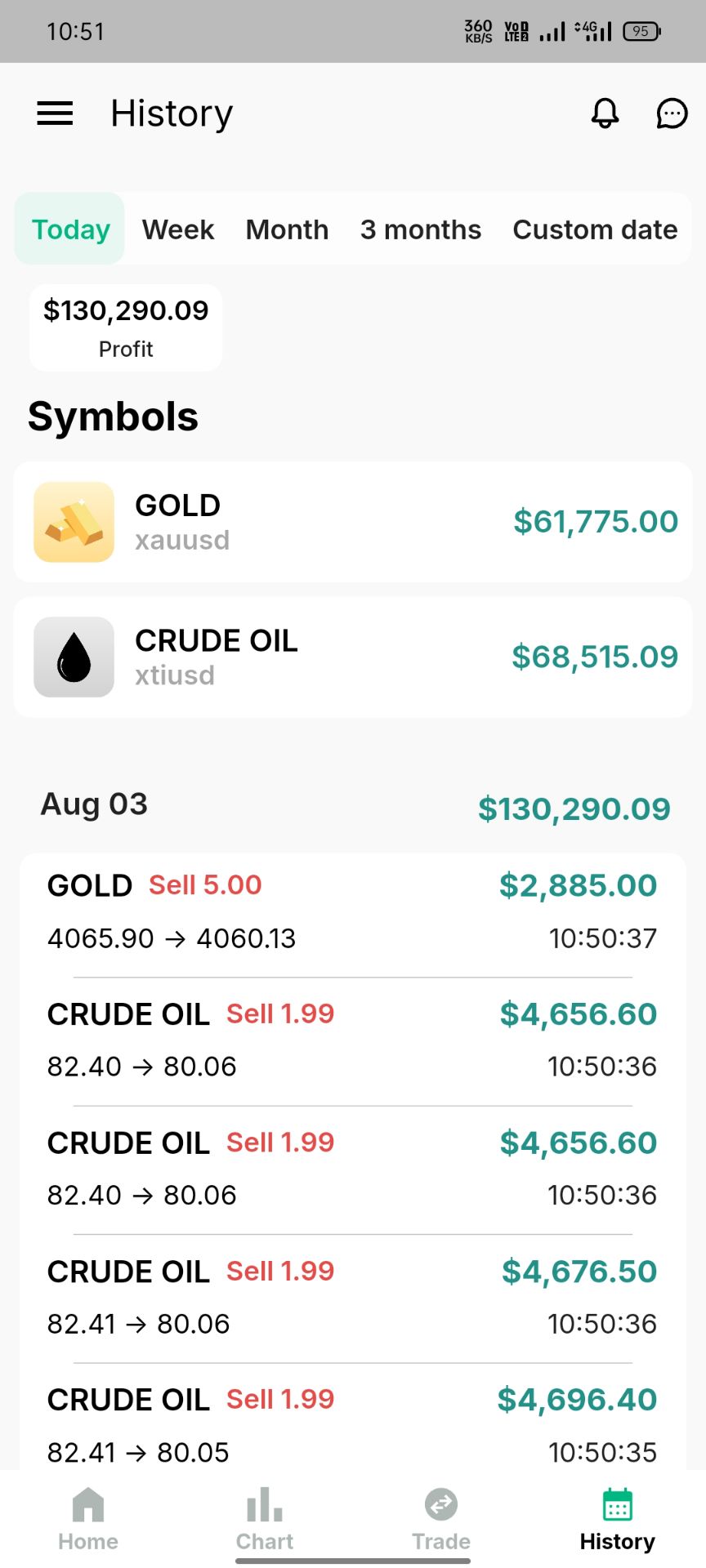This screenshot has height=1568, width=706.
Task: Tap the gold bars icon
Action: [74, 522]
